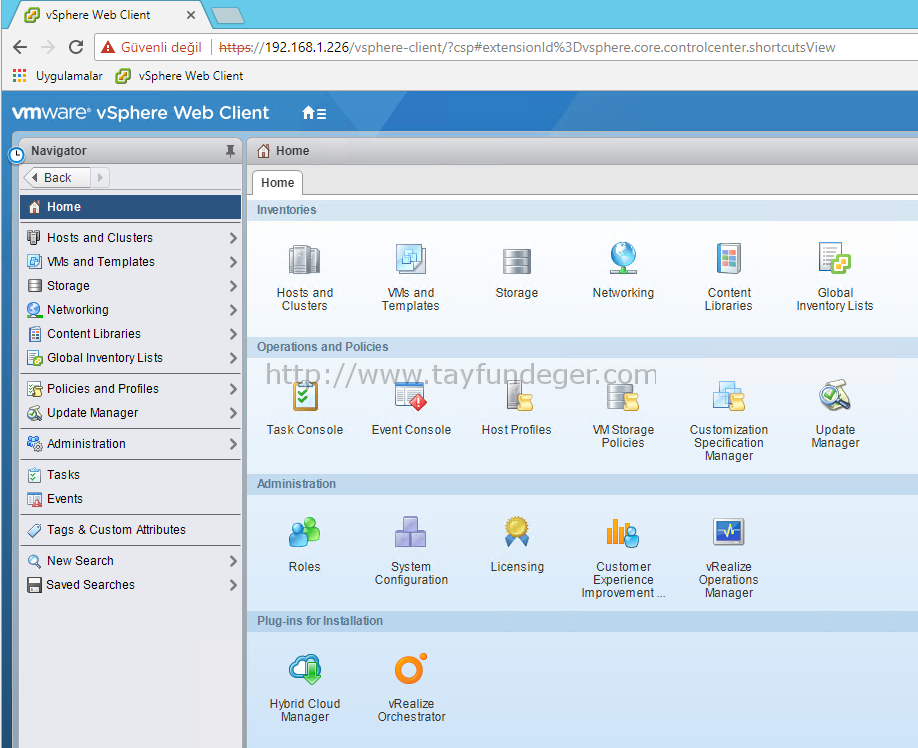This screenshot has height=748, width=918.
Task: Click the browser address bar URL
Action: (527, 47)
